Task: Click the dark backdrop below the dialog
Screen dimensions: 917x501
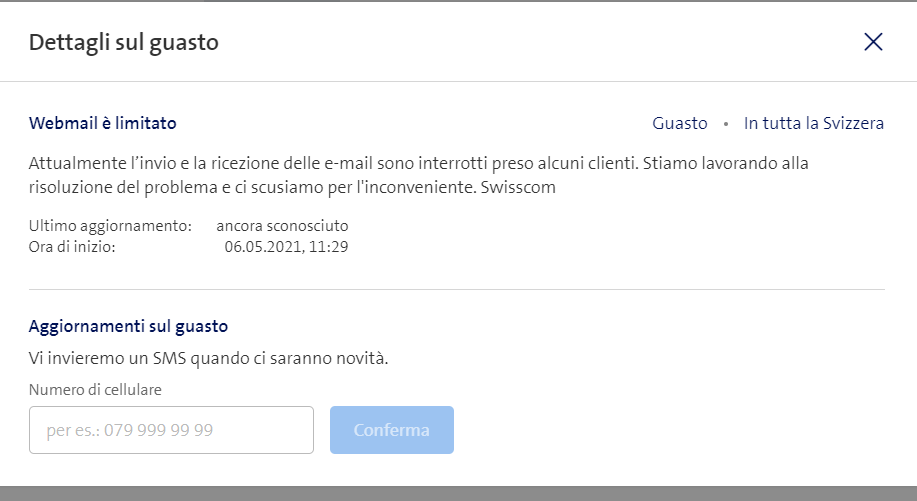Action: click(x=458, y=493)
